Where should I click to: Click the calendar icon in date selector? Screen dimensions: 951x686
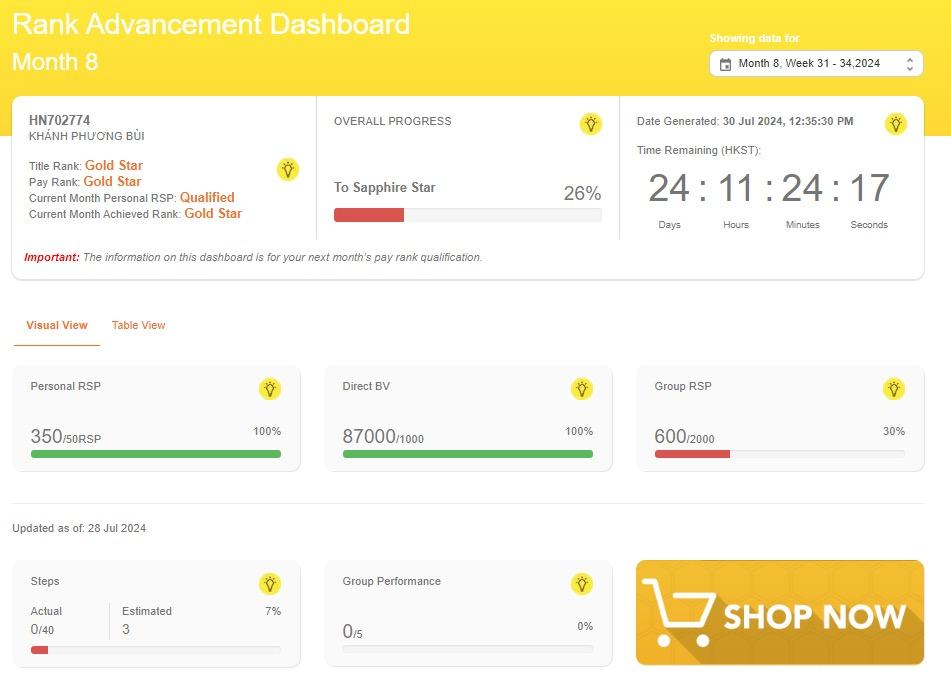tap(726, 64)
